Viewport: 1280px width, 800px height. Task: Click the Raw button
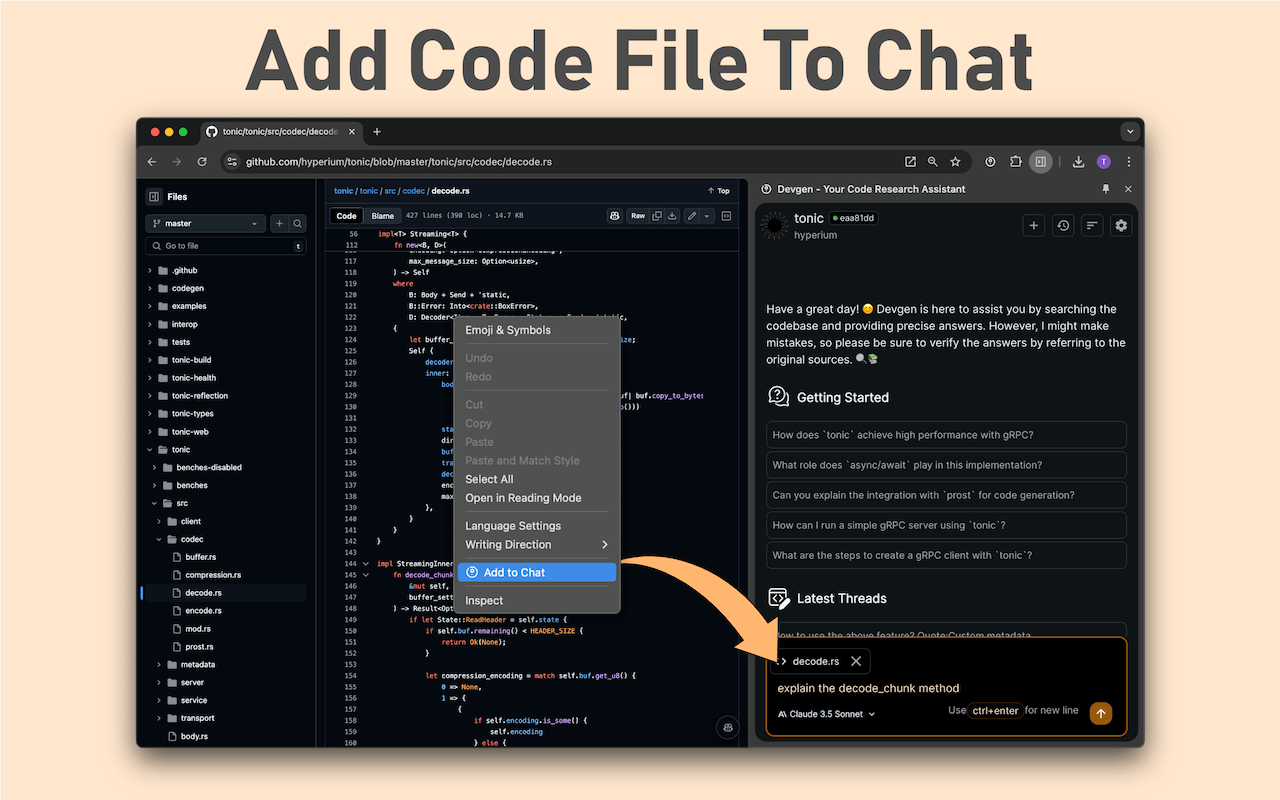tap(637, 216)
